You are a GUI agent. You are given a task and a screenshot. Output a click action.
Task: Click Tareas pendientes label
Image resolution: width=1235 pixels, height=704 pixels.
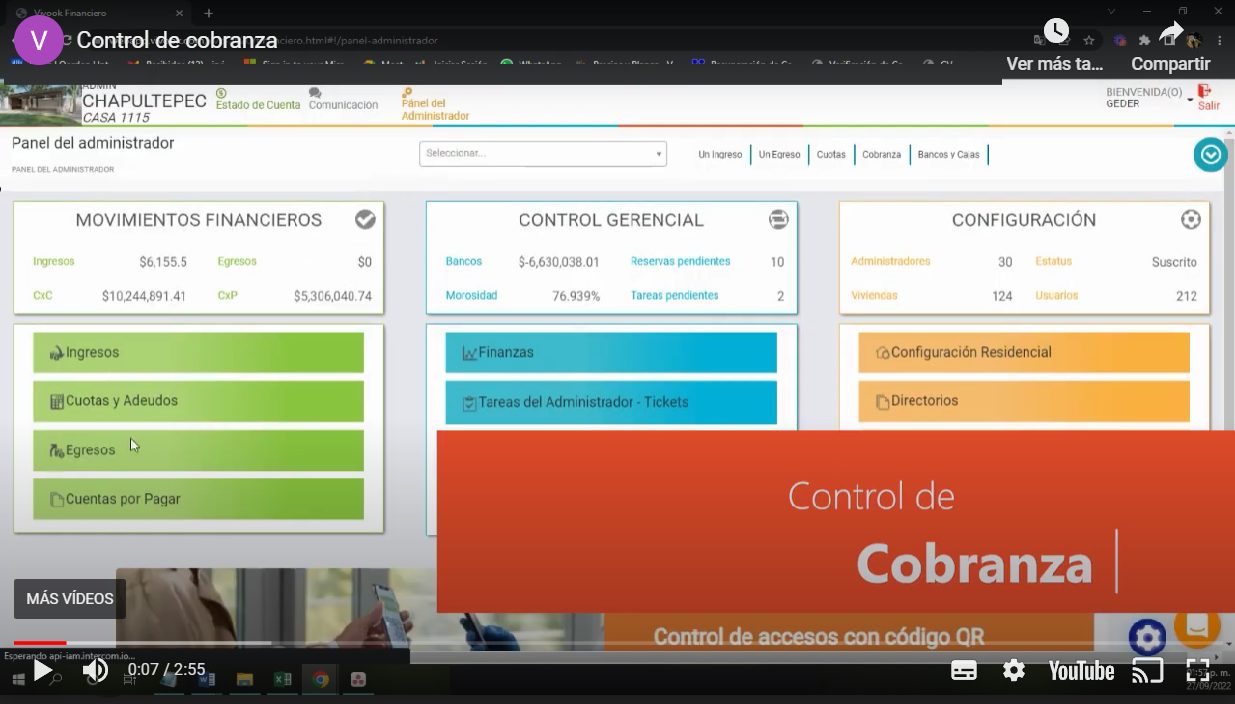tap(674, 296)
